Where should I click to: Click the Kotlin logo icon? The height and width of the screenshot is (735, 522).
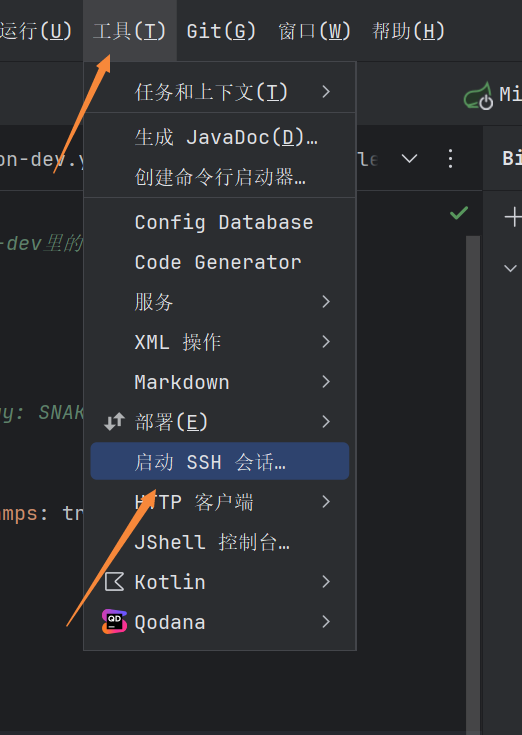click(x=114, y=582)
